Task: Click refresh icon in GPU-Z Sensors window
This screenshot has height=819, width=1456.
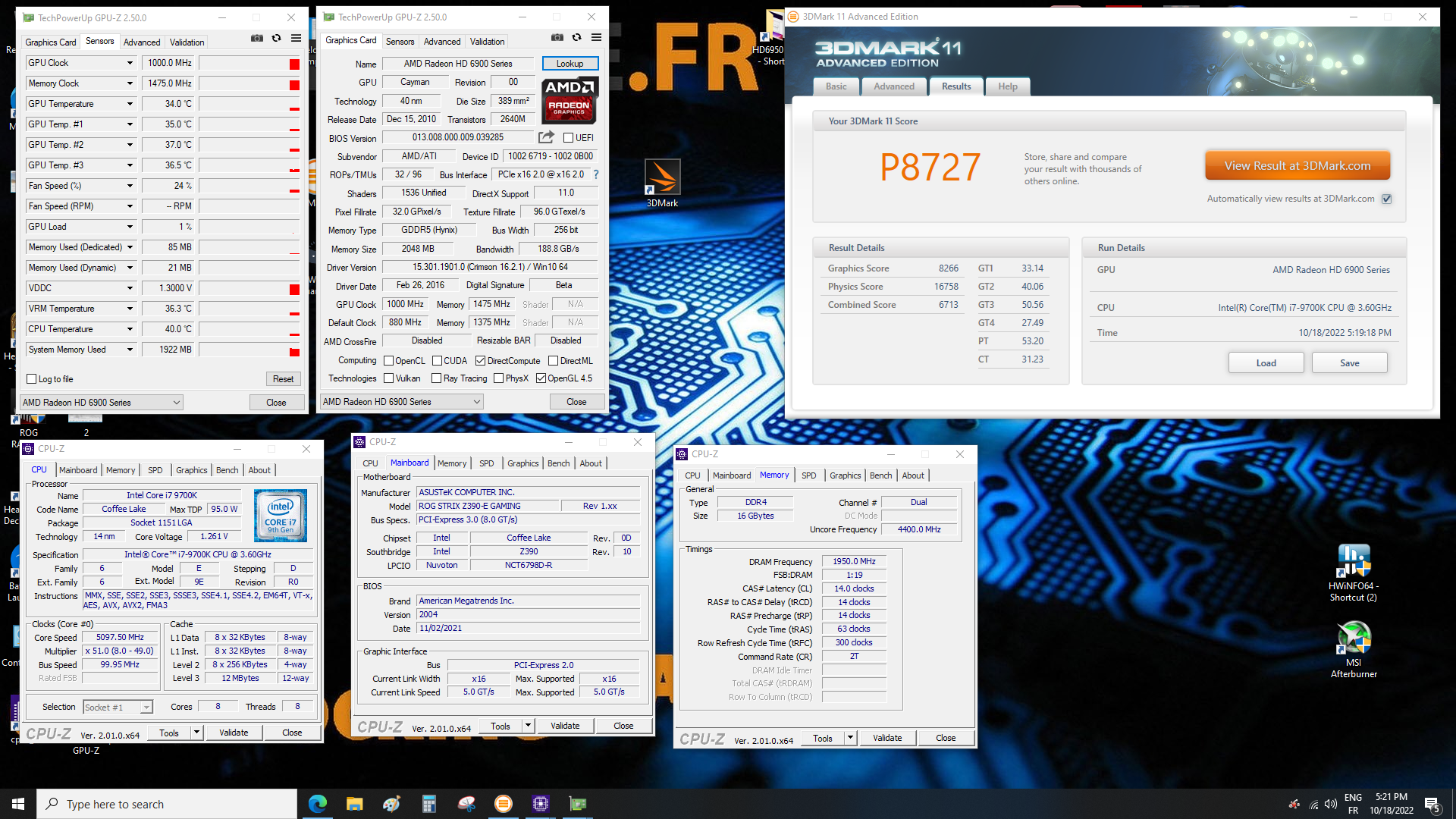Action: coord(277,39)
